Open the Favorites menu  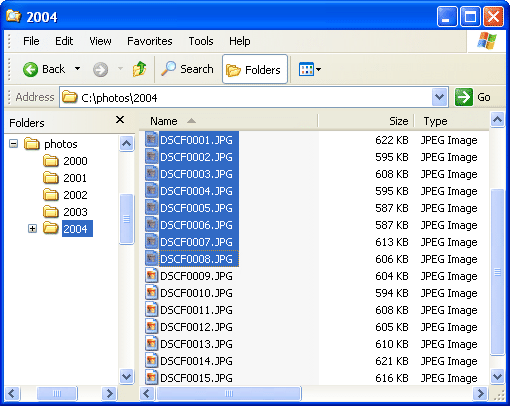pos(150,41)
